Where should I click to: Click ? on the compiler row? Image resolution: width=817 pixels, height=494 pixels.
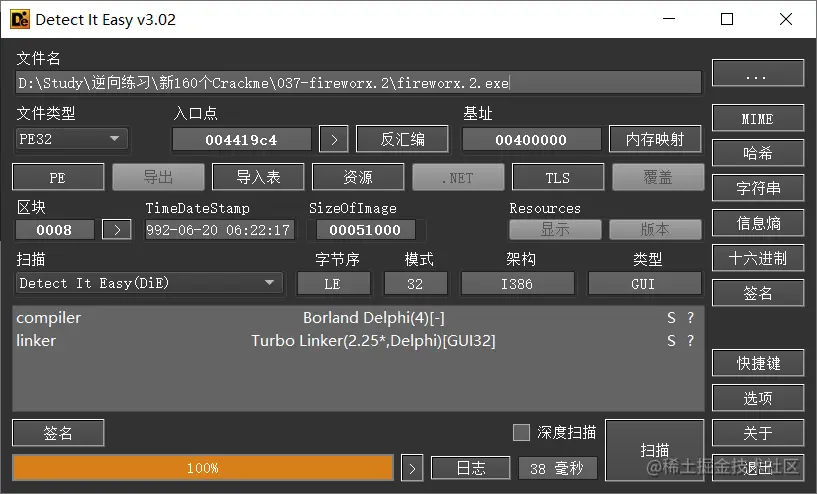tap(690, 317)
